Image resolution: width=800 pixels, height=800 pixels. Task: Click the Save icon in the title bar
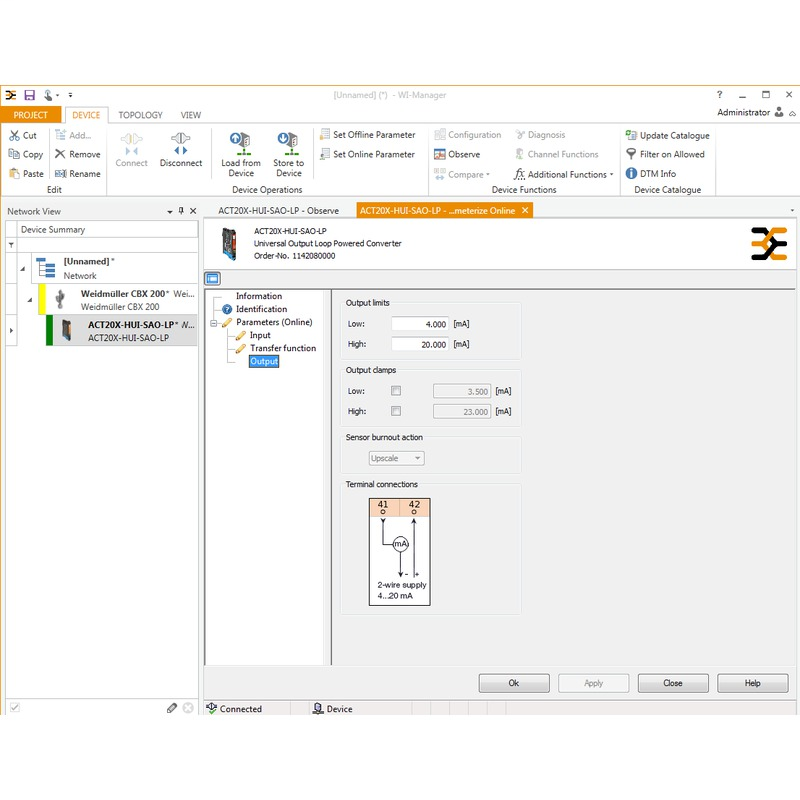click(30, 95)
